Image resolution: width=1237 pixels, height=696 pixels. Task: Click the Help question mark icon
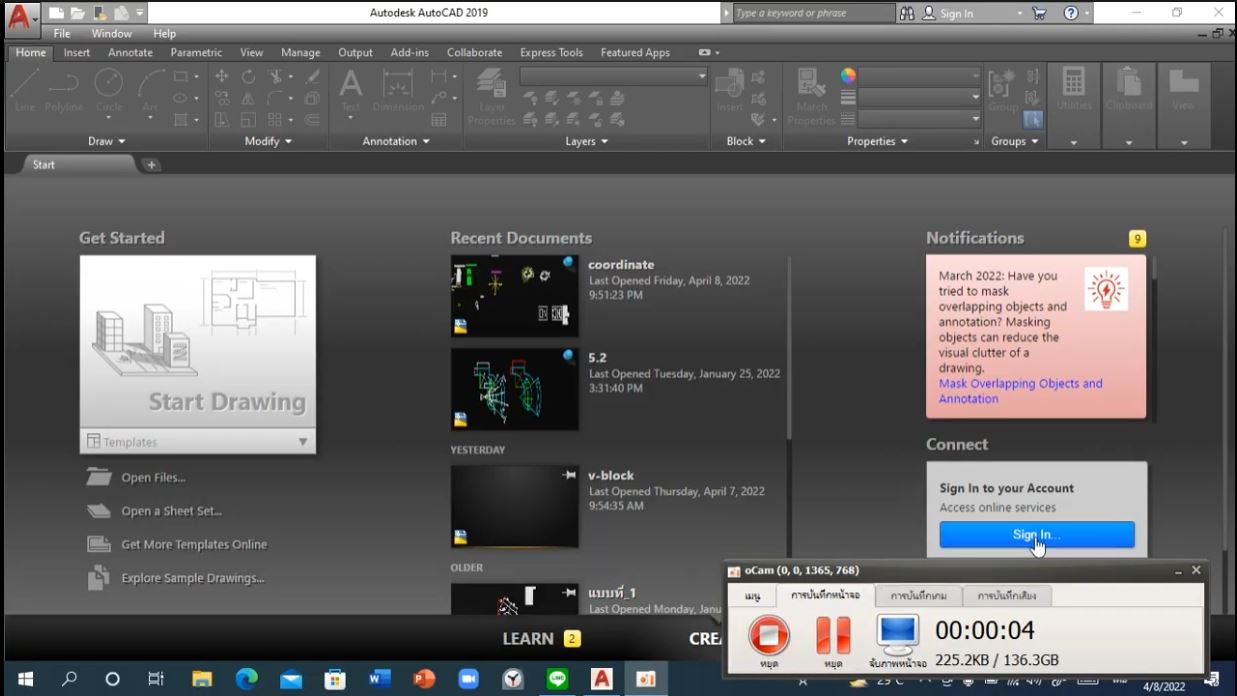(x=1071, y=13)
